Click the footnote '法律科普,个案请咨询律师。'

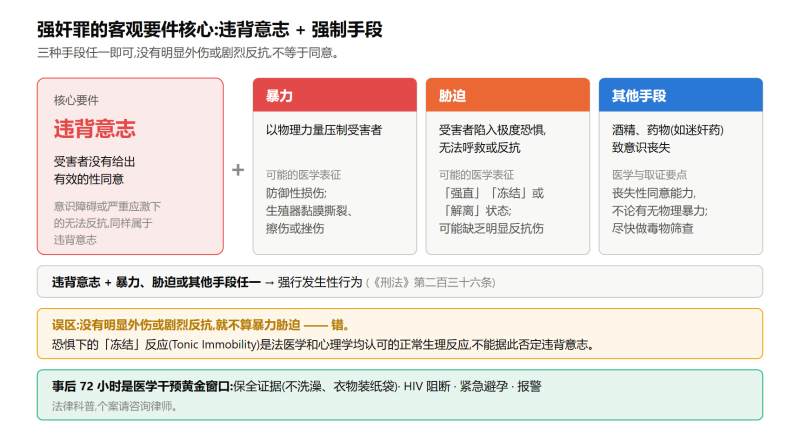click(114, 406)
